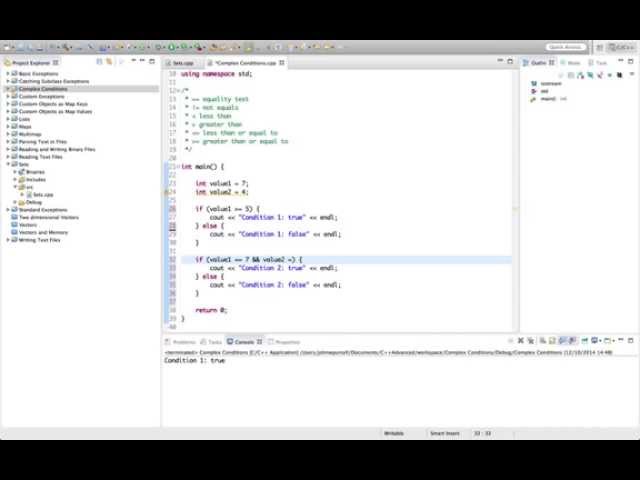
Task: Toggle show console when standard out changes
Action: coord(562,340)
